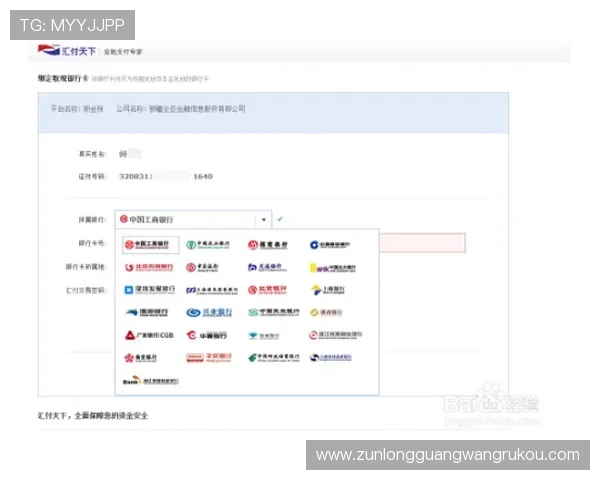Open company name link 新疆金旺金融信息服务有限公司
Screen dimensions: 600x480
[x=197, y=109]
